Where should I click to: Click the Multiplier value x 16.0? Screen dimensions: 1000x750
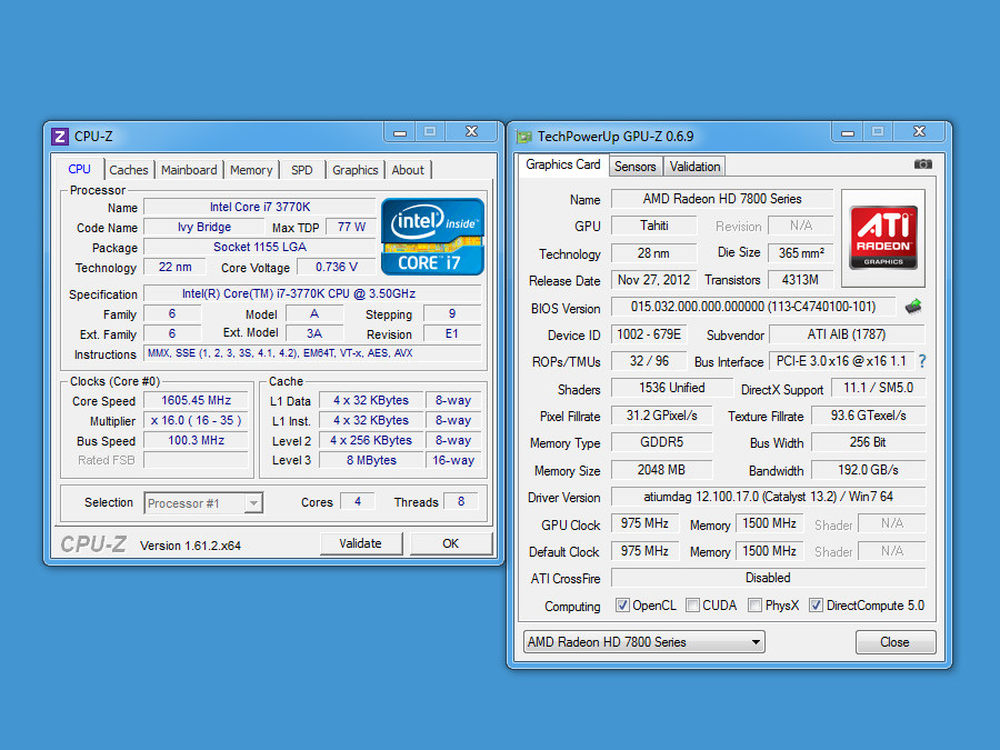[196, 420]
